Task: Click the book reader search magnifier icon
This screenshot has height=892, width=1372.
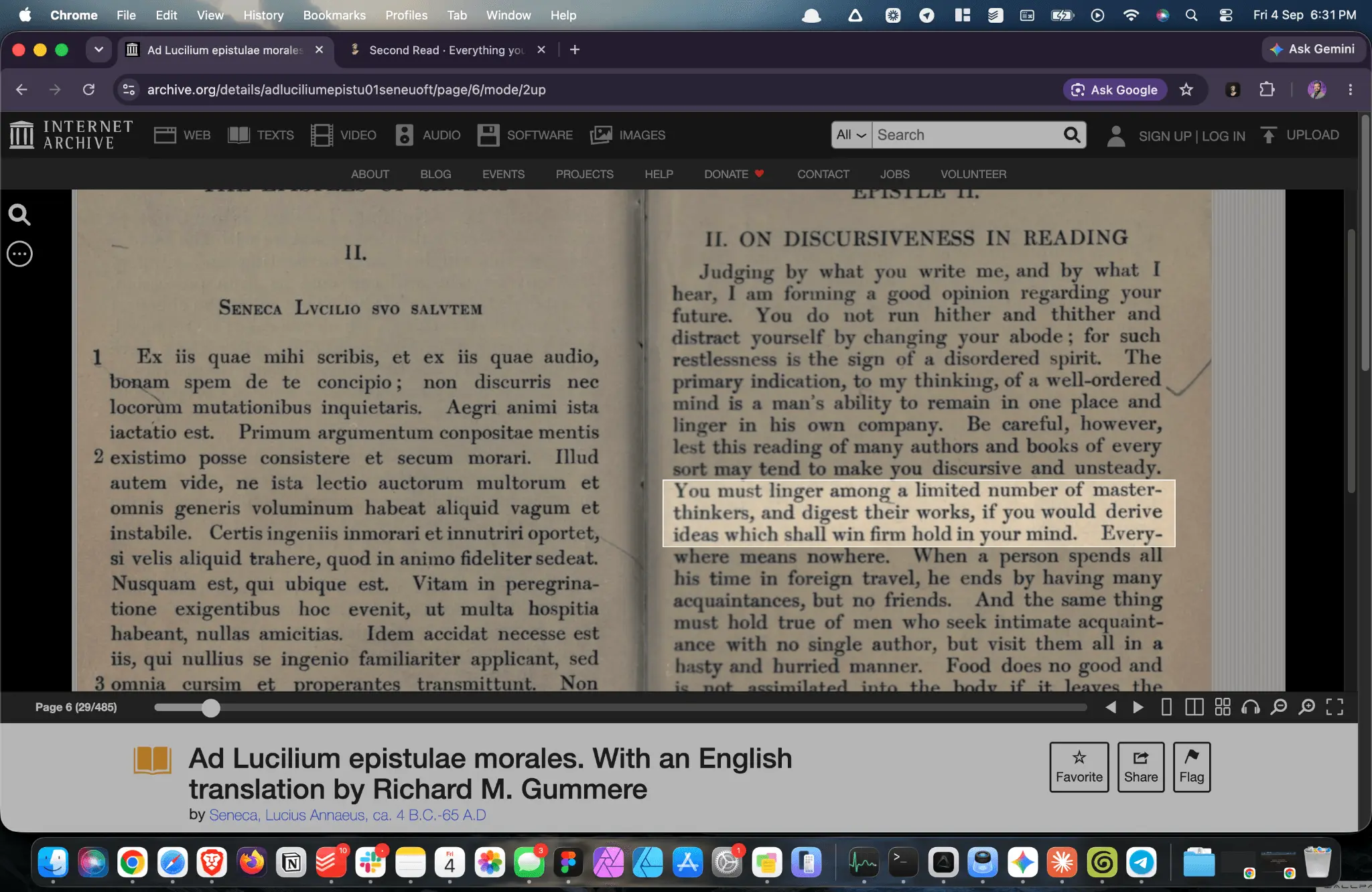Action: pyautogui.click(x=19, y=215)
